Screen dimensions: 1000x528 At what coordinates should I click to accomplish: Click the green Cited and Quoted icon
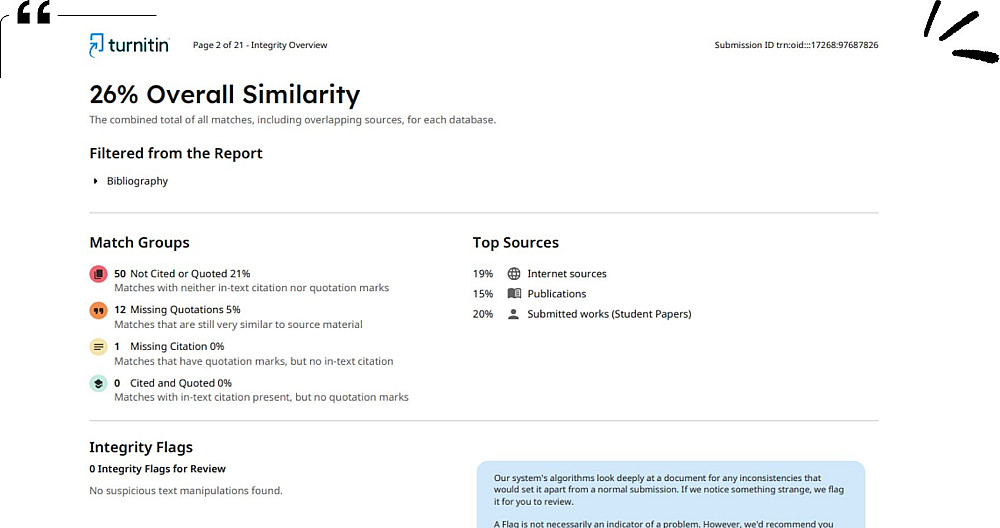(98, 383)
